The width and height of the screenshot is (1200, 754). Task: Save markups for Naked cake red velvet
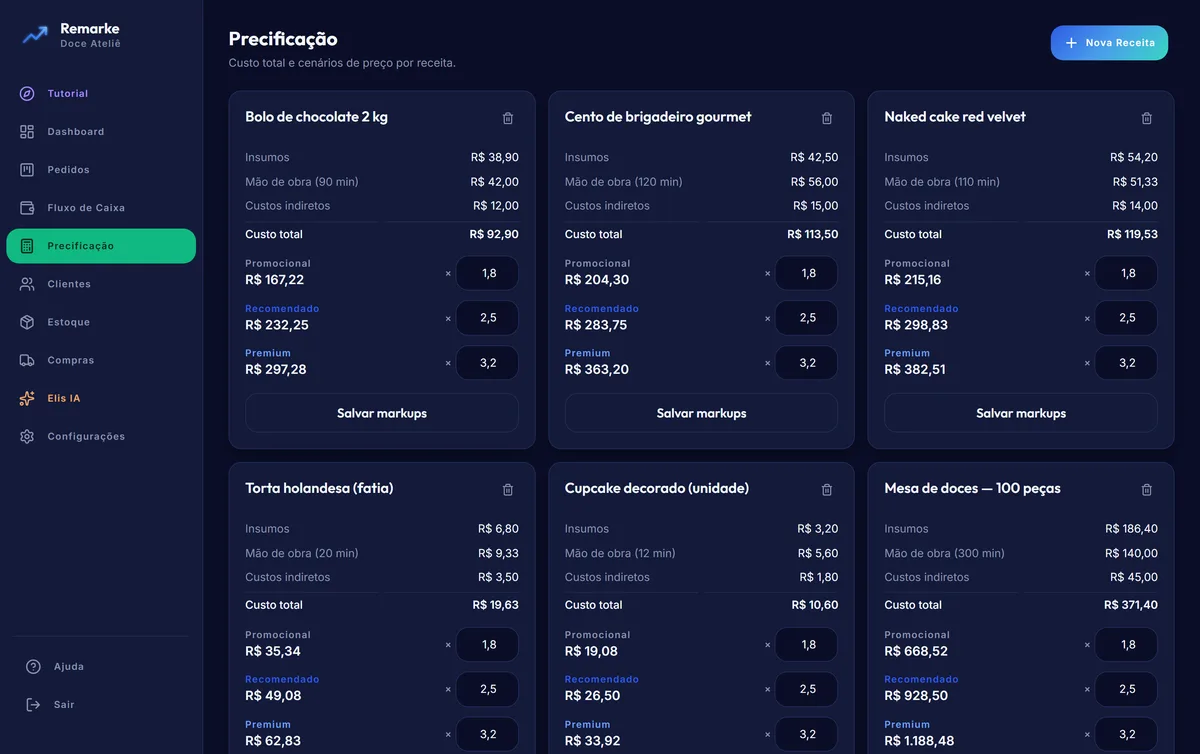[x=1021, y=413]
